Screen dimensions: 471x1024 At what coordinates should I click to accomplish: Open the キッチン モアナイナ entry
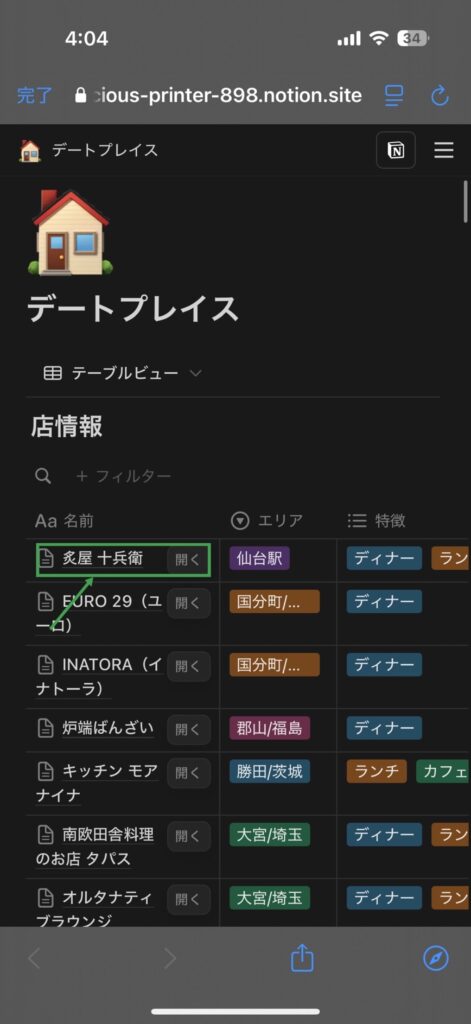(98, 782)
